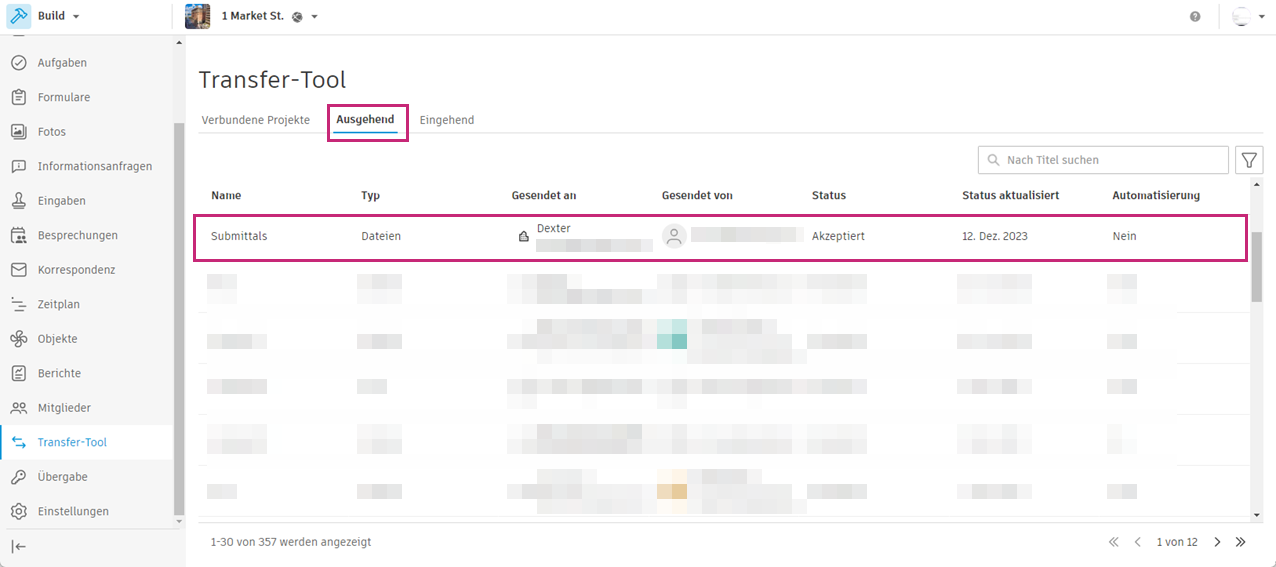Switch to the Eingehend tab

point(447,120)
